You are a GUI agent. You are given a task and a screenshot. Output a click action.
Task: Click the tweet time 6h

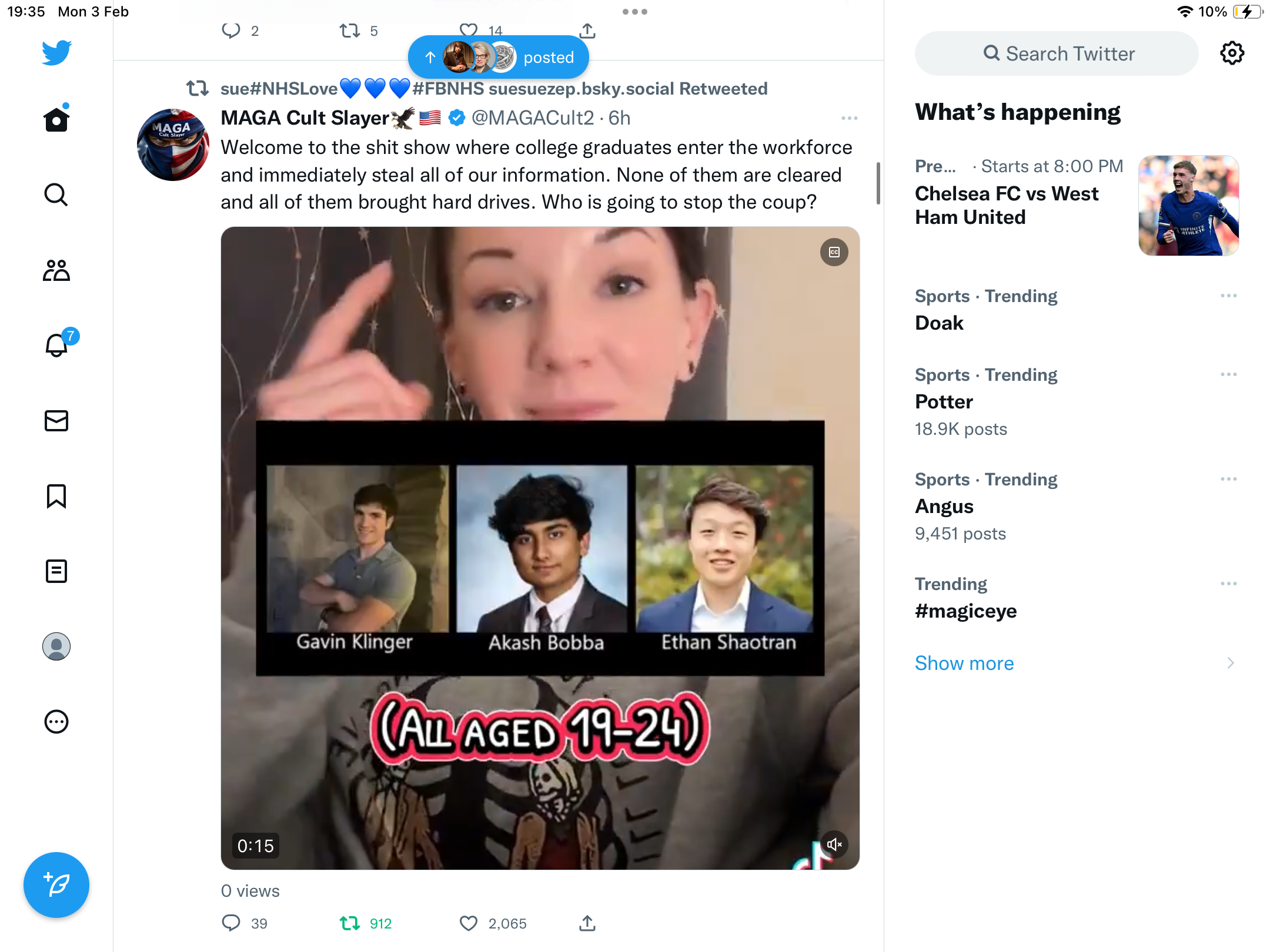(x=619, y=118)
